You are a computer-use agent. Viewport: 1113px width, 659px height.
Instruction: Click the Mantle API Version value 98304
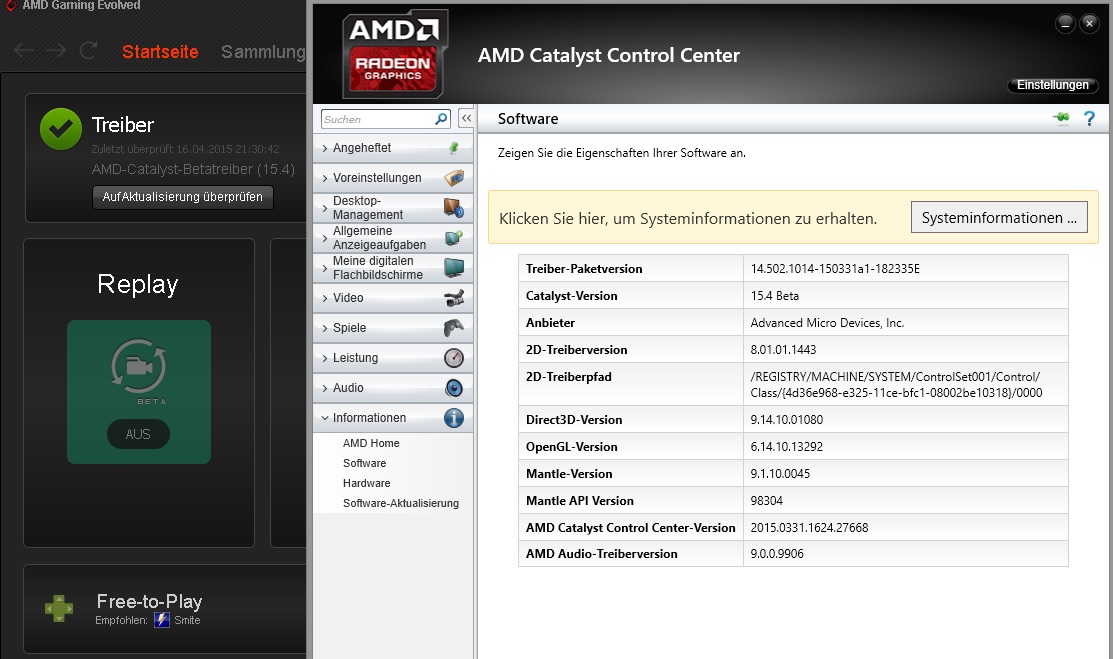click(x=767, y=501)
